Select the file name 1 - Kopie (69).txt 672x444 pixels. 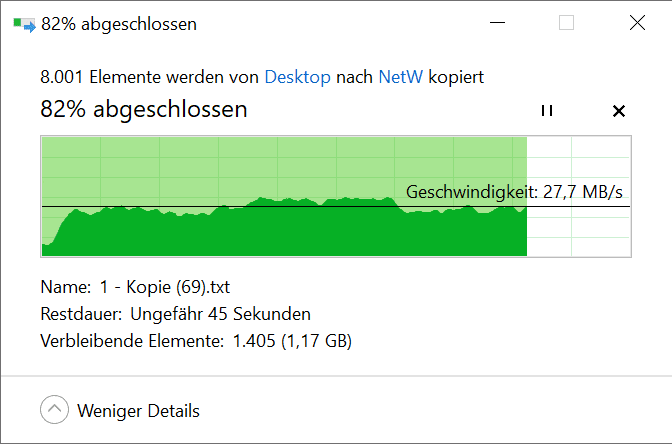pyautogui.click(x=165, y=287)
